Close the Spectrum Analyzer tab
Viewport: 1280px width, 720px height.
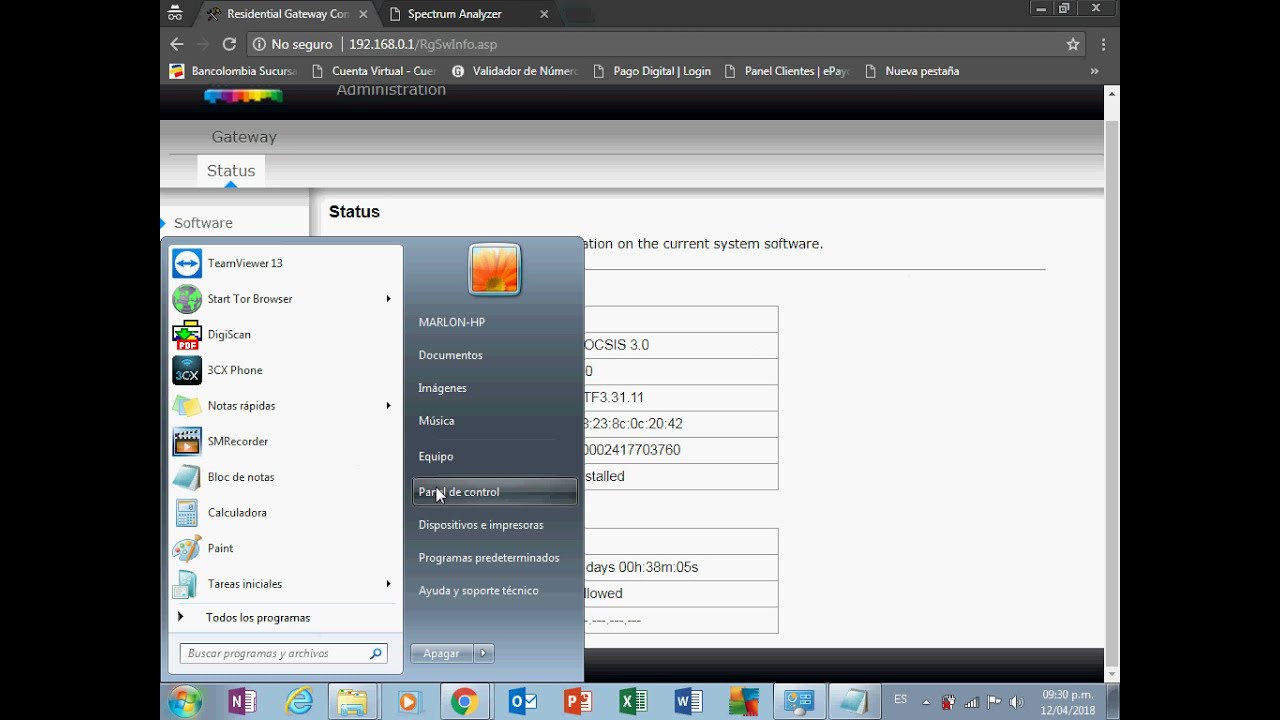[x=544, y=14]
